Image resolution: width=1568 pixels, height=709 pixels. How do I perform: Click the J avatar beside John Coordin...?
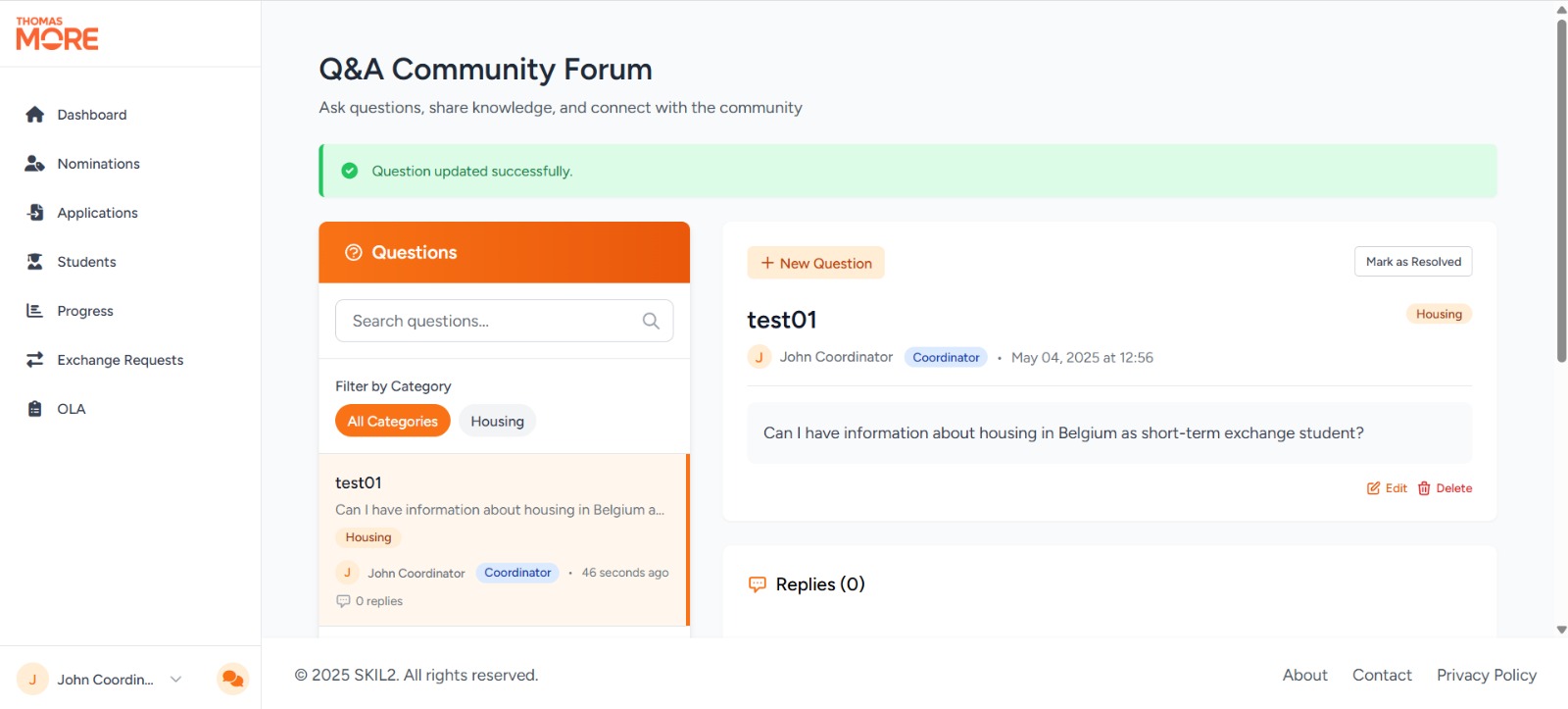click(x=32, y=679)
